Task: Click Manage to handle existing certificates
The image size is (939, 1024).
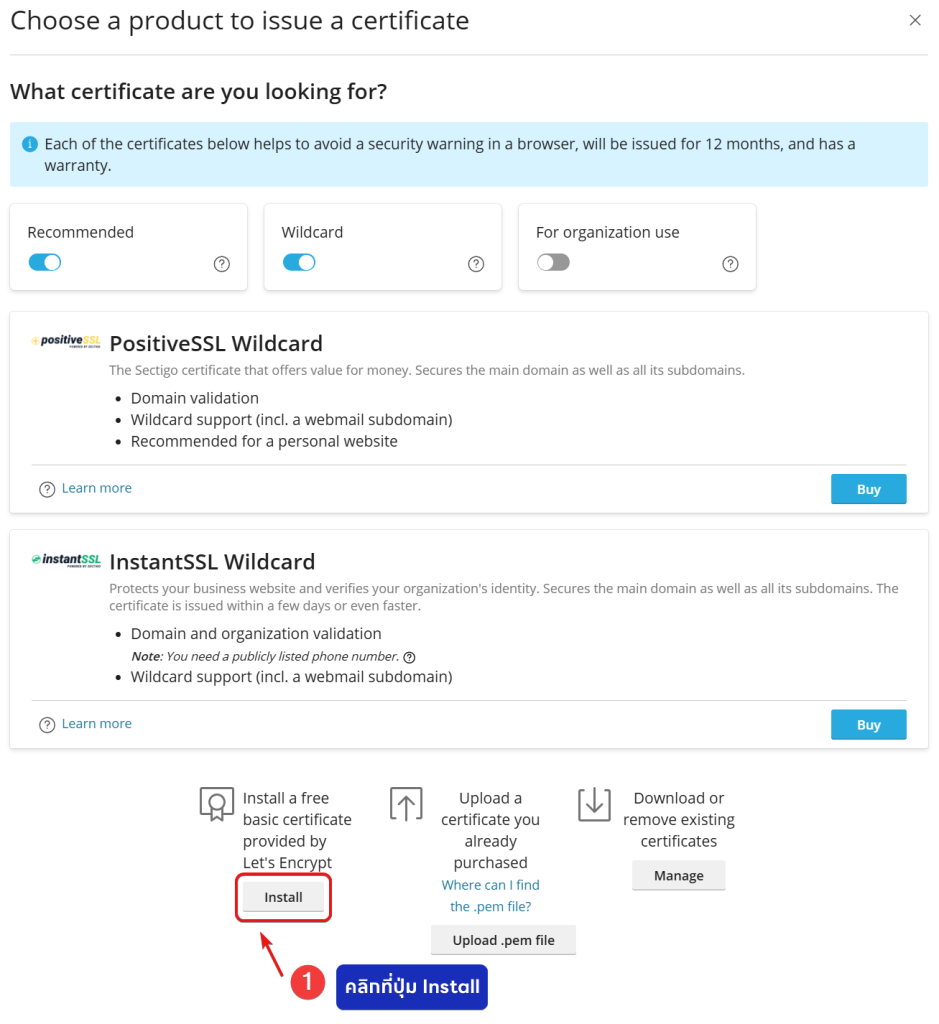Action: (x=678, y=875)
